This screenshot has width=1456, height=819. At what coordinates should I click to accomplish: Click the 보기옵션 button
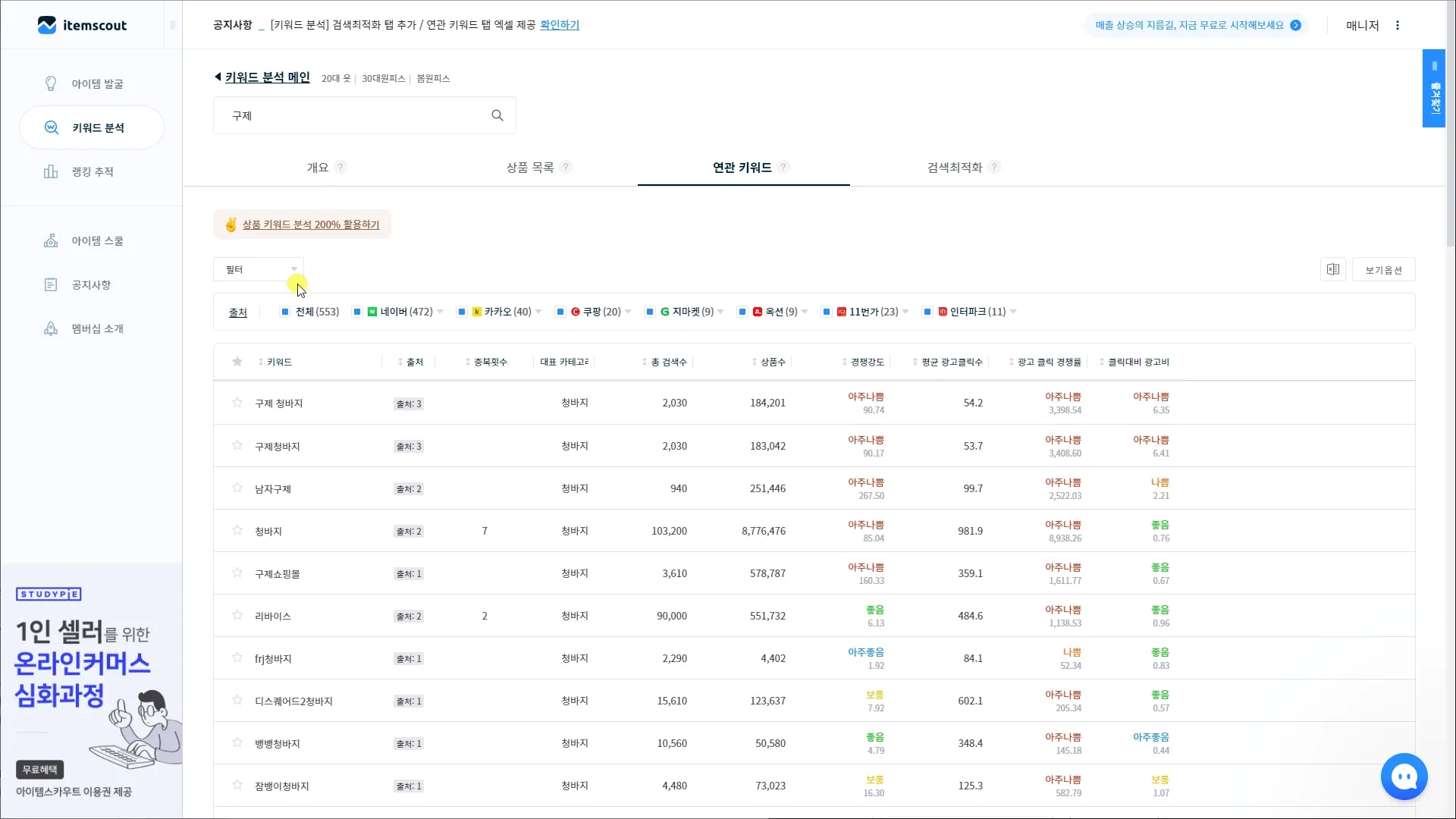(1383, 270)
